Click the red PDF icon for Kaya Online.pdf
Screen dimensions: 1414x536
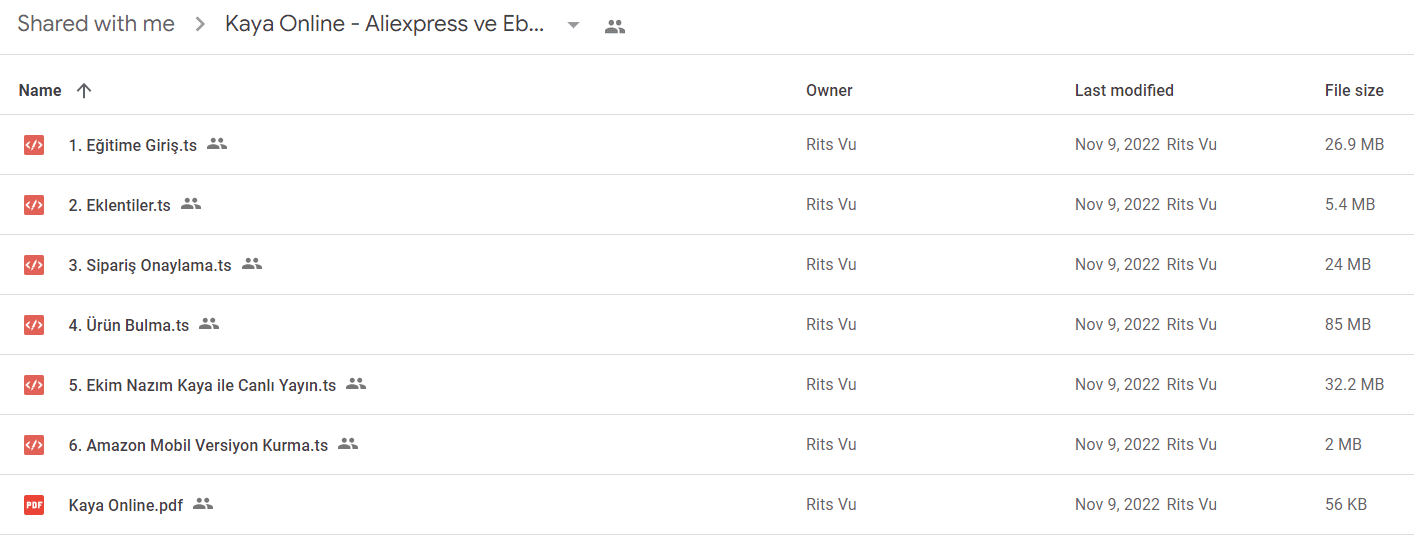[34, 505]
